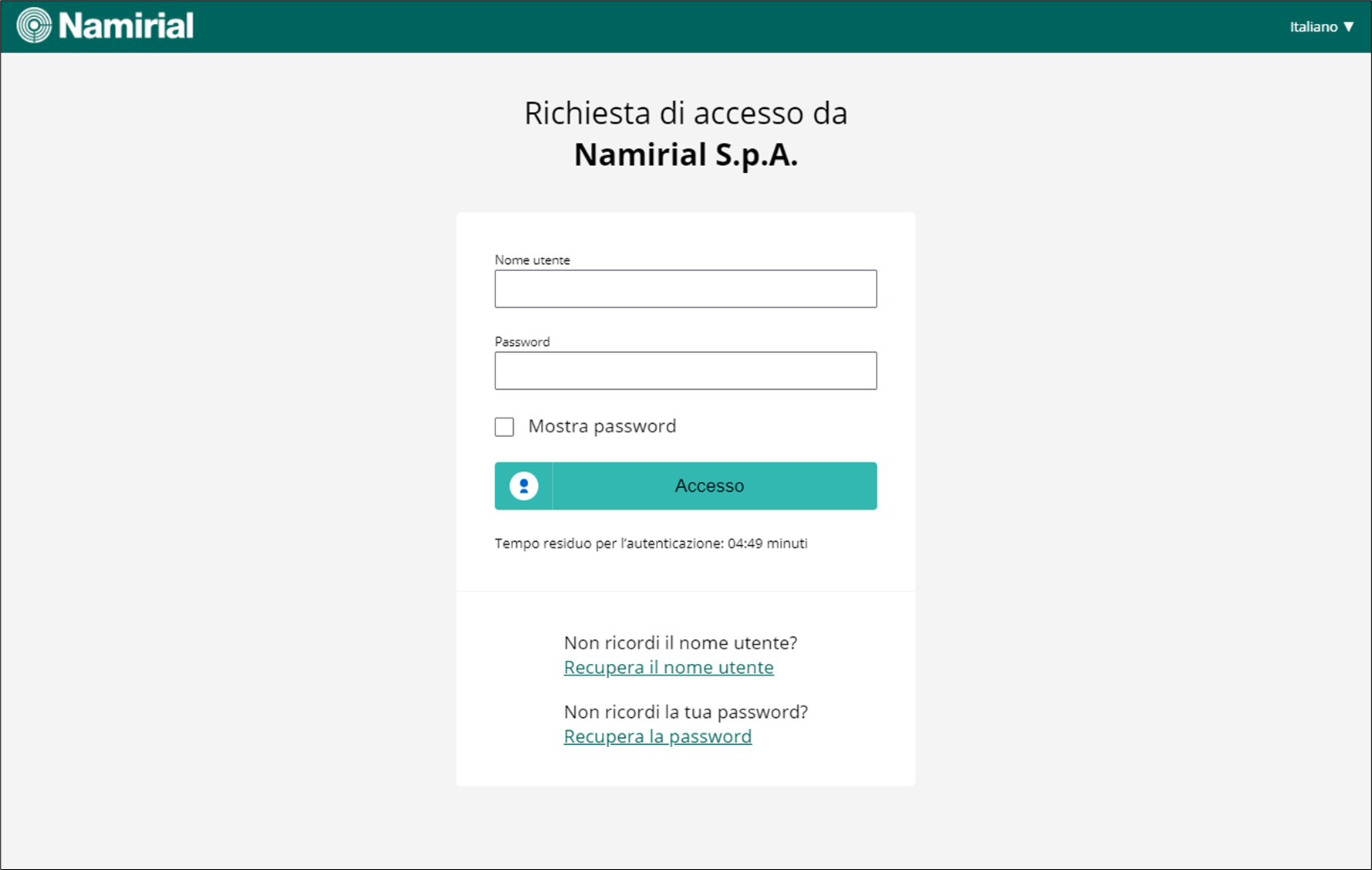Select the circular Namirial emblem top left
Viewport: 1372px width, 870px height.
pos(32,25)
